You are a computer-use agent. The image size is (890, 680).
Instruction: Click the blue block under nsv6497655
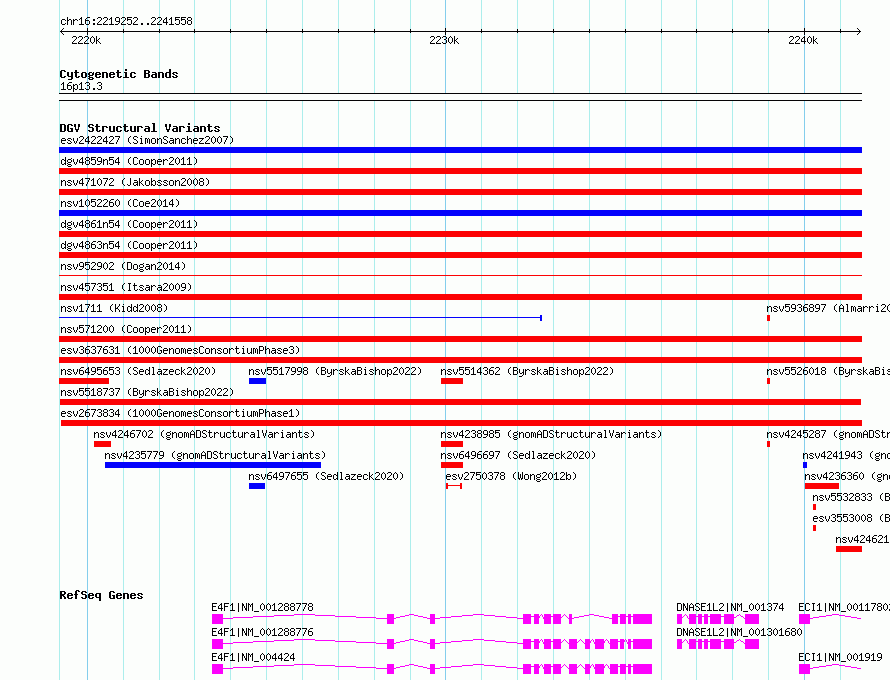[x=257, y=486]
